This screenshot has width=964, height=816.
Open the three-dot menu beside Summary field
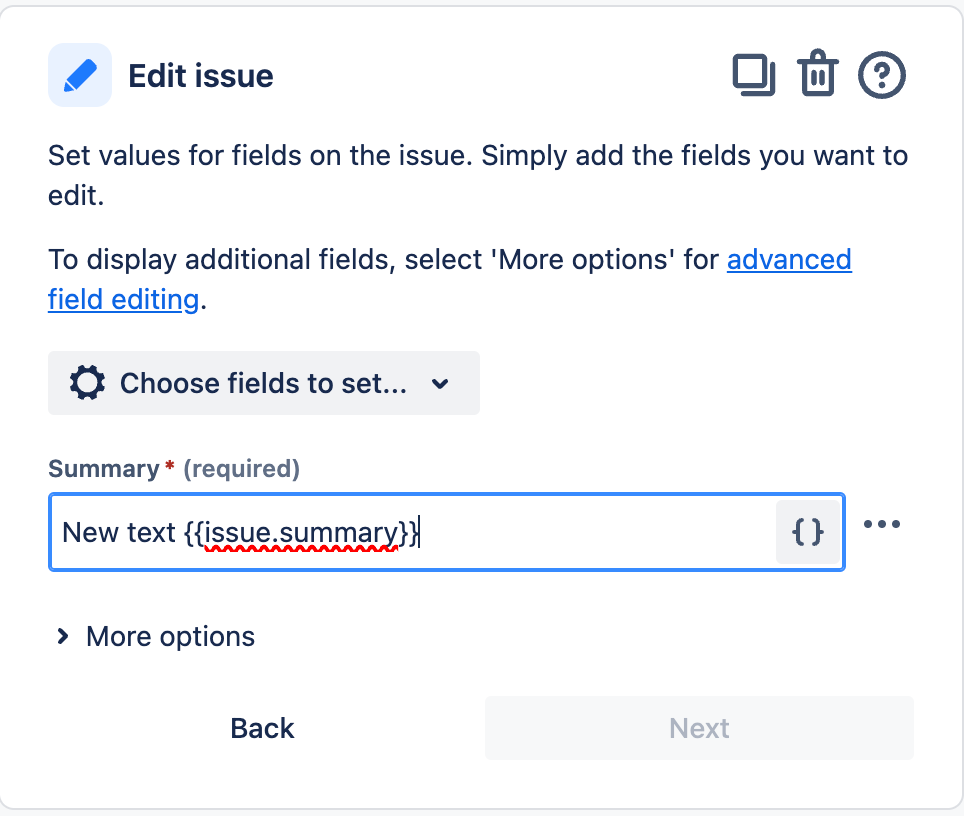coord(882,525)
